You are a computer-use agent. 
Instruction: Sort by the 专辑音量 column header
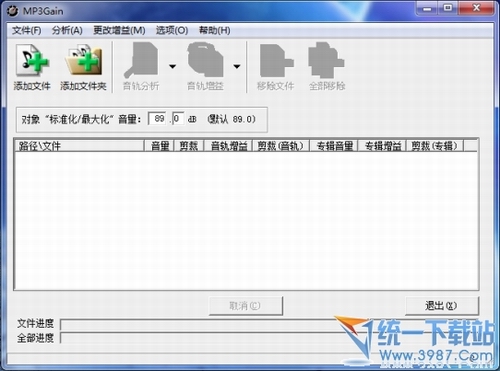pos(334,146)
